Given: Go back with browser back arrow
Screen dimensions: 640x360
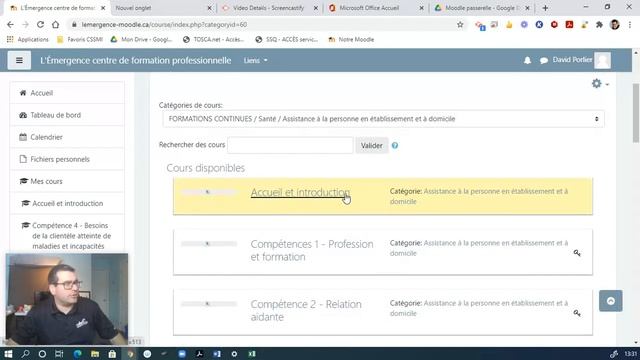Looking at the screenshot, I should coord(10,24).
